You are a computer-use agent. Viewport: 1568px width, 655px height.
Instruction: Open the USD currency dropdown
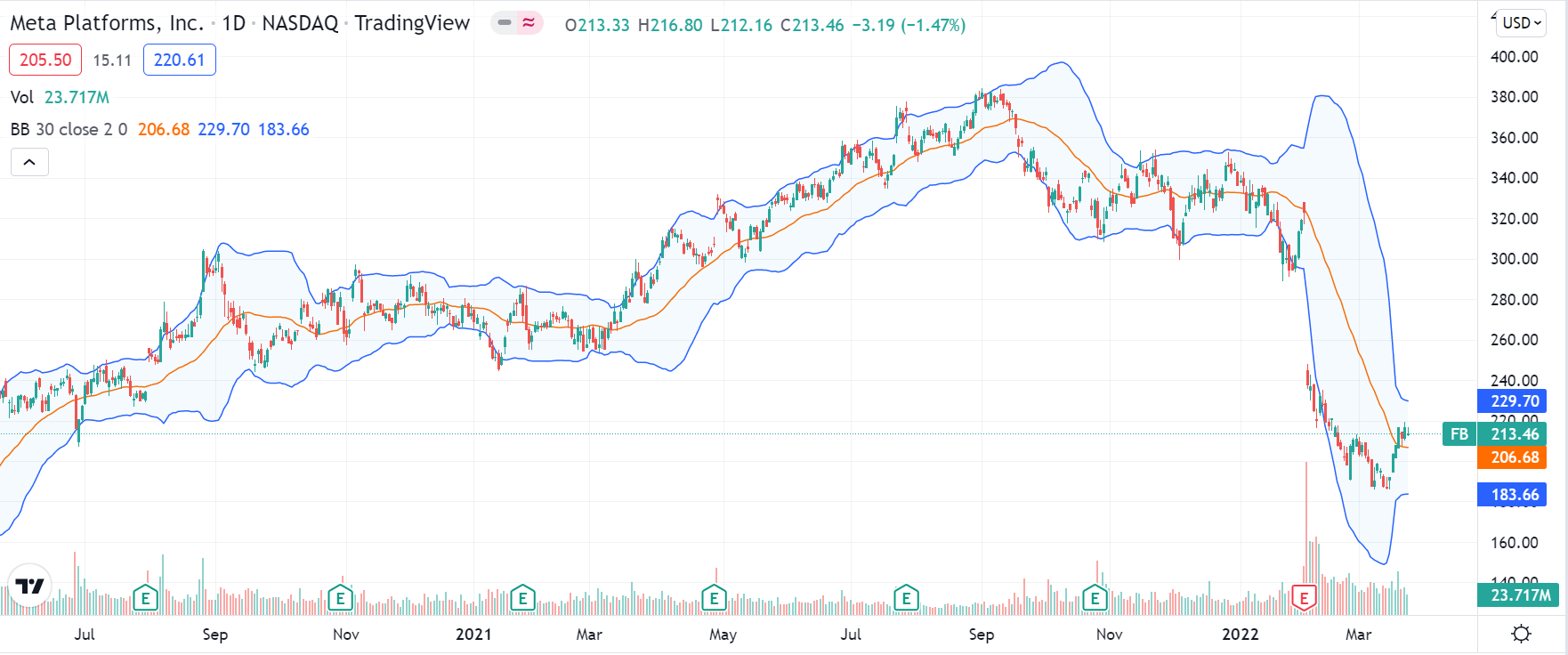[x=1522, y=23]
